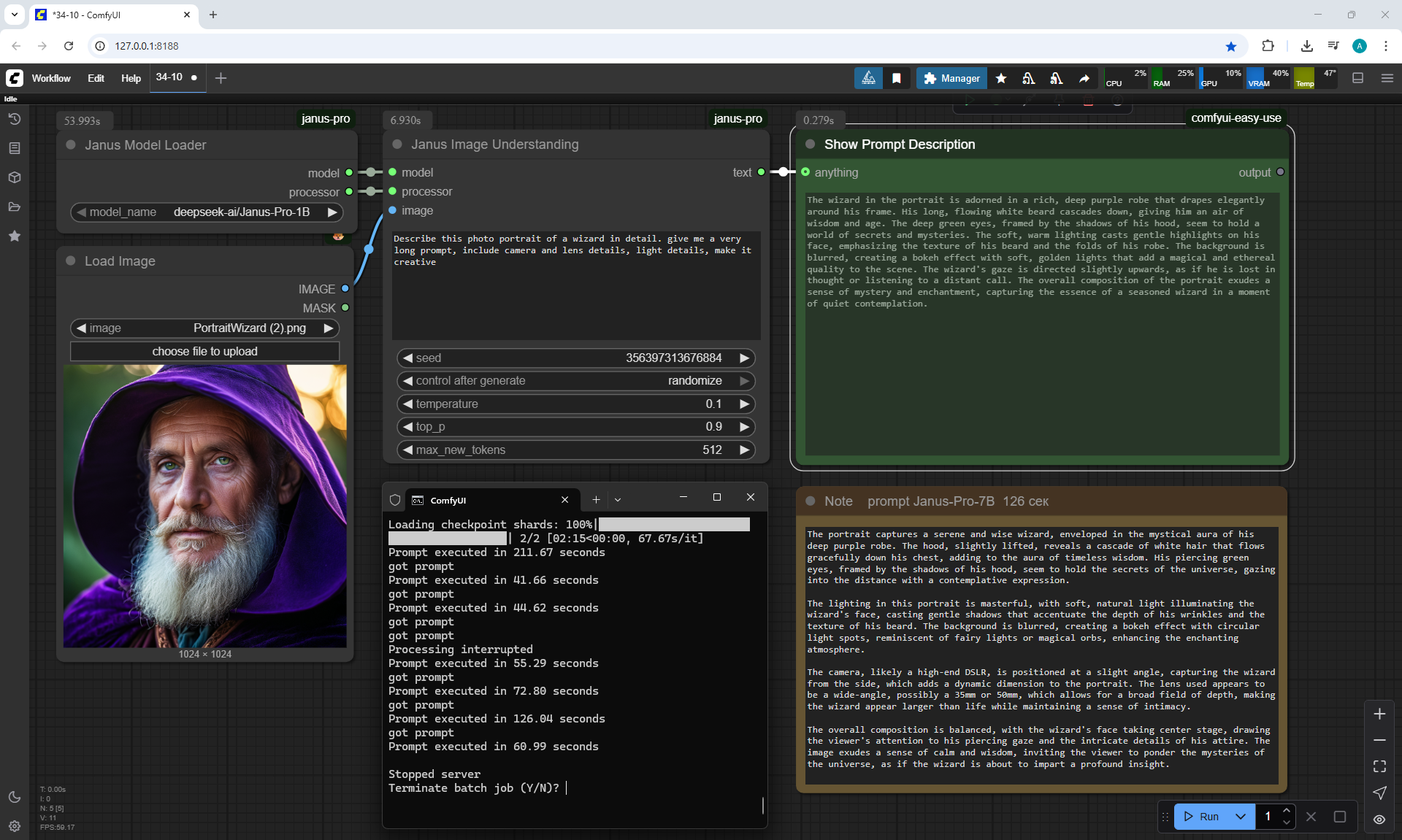The width and height of the screenshot is (1402, 840).
Task: Click the share arrow icon in the toolbar
Action: point(1084,78)
